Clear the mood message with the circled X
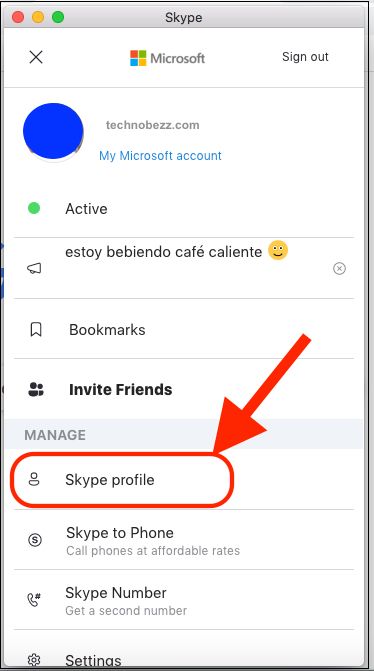Screen dimensions: 374x671 [339, 268]
